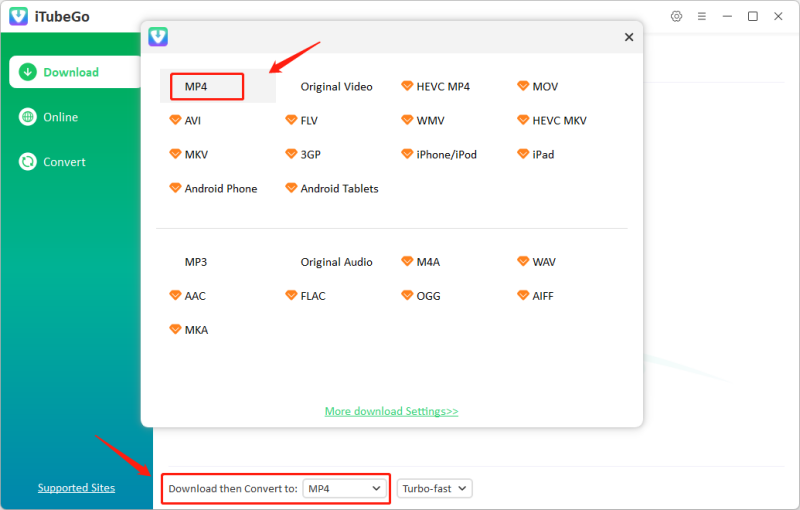
Task: Click the premium diamond icon beside HEVC MKV
Action: (523, 120)
